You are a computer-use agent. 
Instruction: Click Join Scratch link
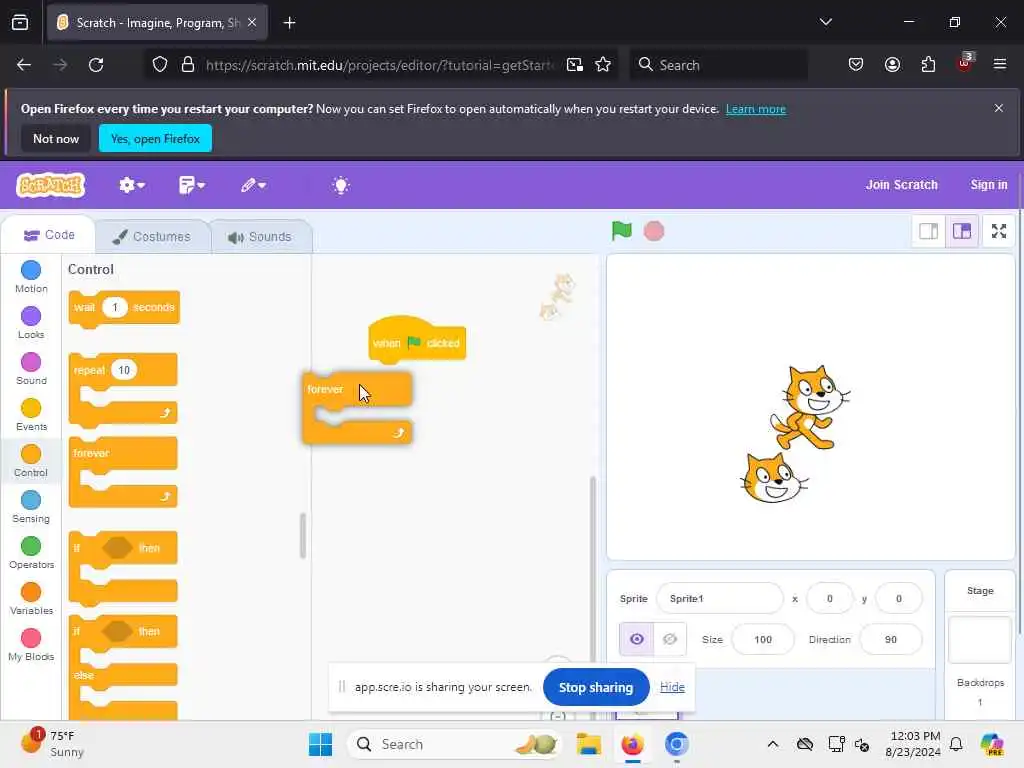(x=901, y=185)
